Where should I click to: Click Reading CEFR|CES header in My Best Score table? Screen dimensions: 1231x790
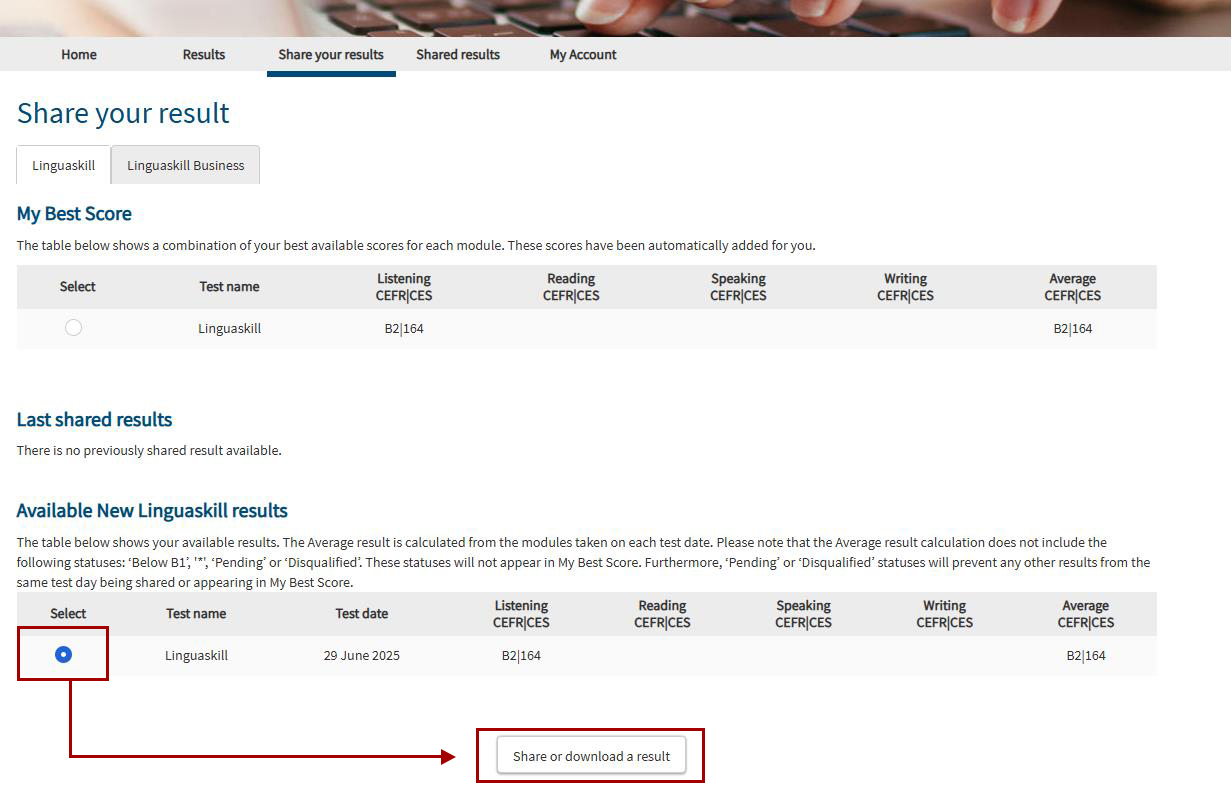click(x=571, y=287)
